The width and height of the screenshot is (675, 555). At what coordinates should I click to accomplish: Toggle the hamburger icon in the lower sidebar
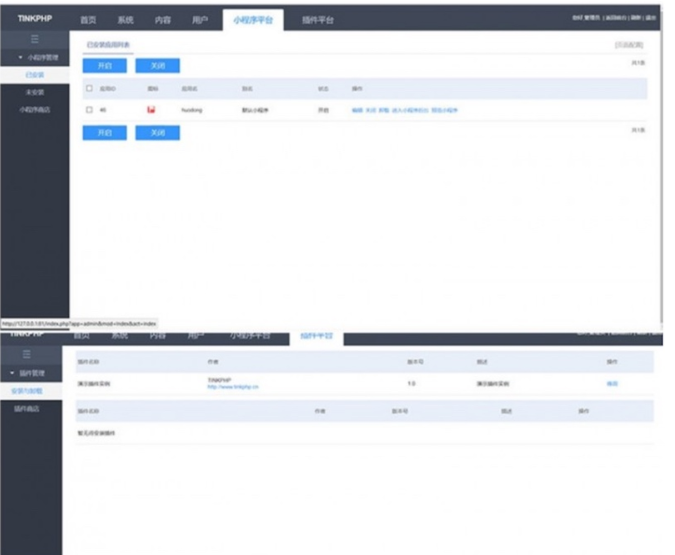click(34, 354)
